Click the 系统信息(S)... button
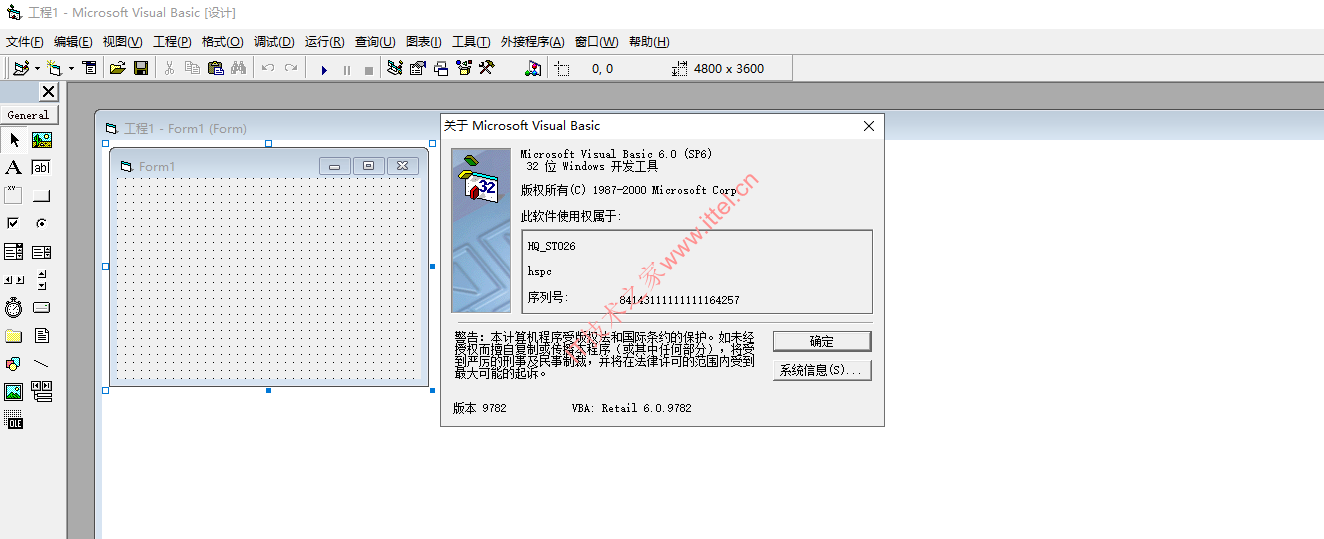1324x539 pixels. coord(822,370)
